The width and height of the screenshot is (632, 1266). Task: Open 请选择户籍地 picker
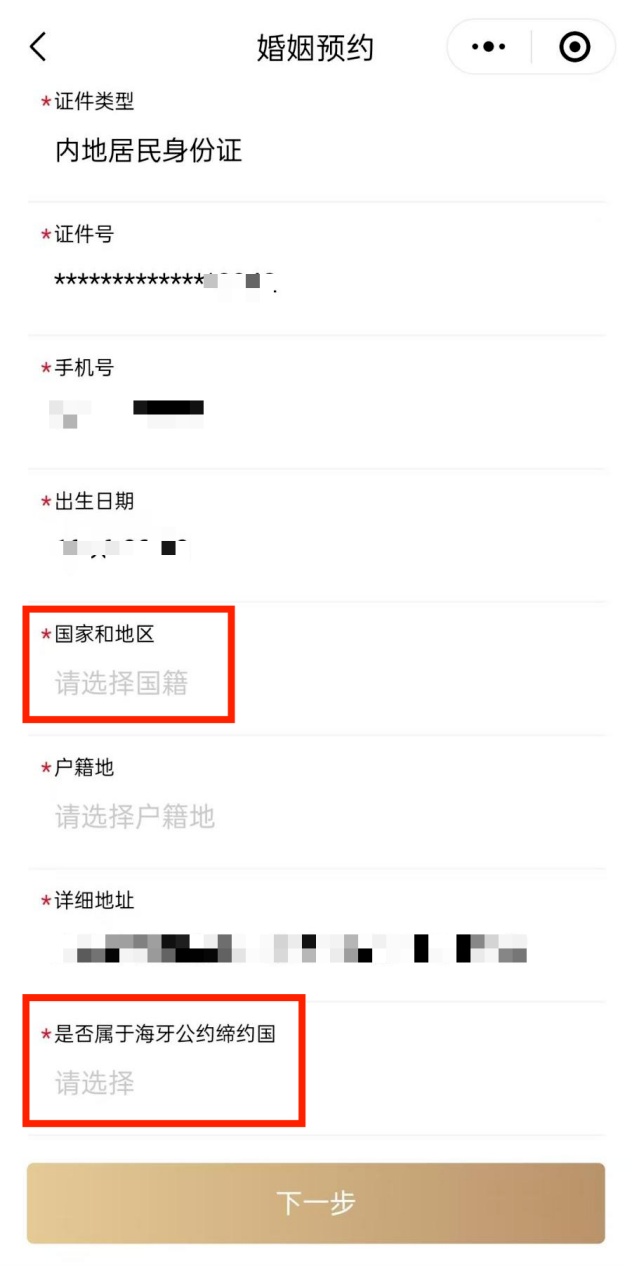point(135,817)
